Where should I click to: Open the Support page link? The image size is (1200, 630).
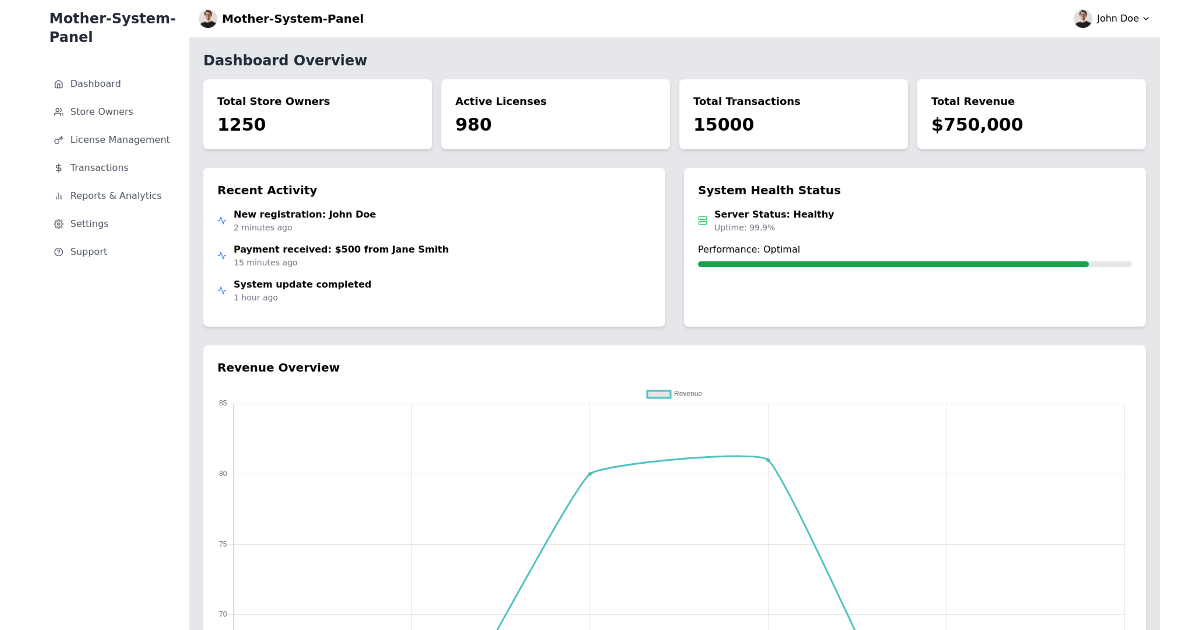click(x=90, y=252)
